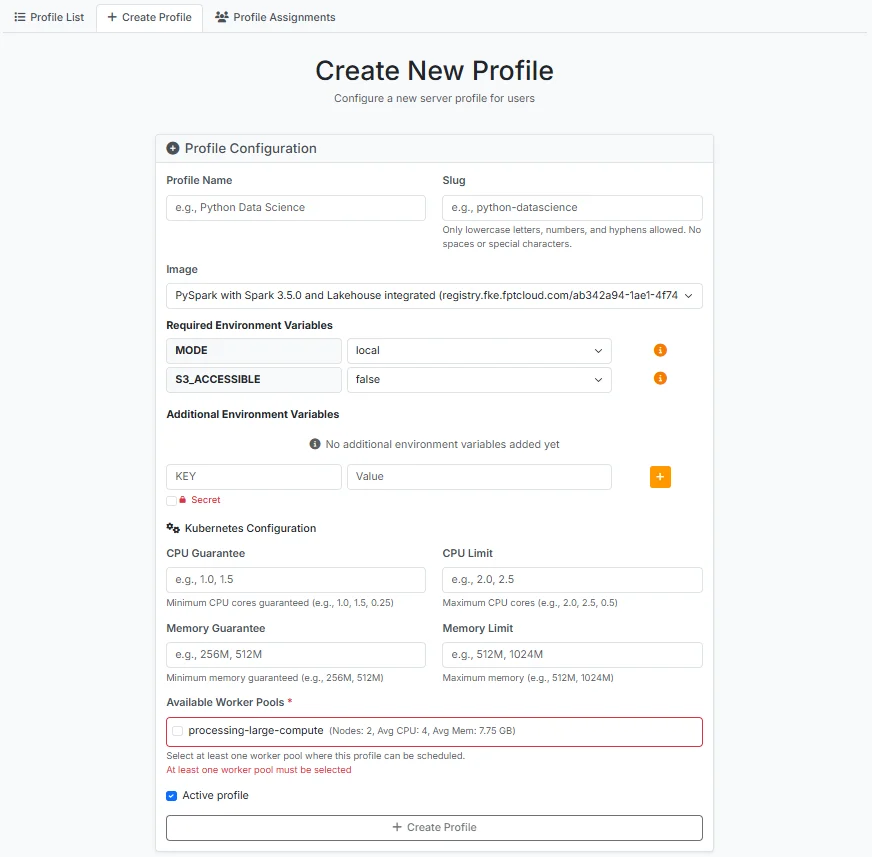872x857 pixels.
Task: Click the Profile Configuration plus-circle icon
Action: pos(173,148)
